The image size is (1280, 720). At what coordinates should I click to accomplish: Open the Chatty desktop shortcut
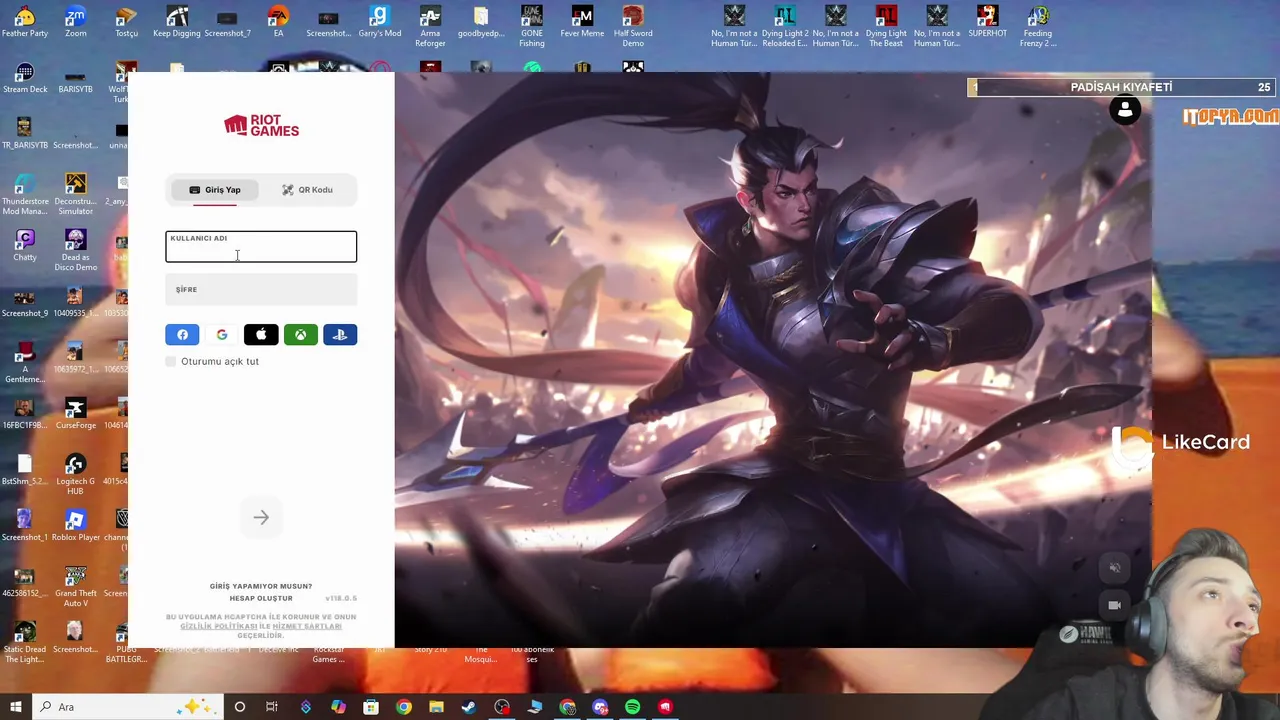[24, 246]
